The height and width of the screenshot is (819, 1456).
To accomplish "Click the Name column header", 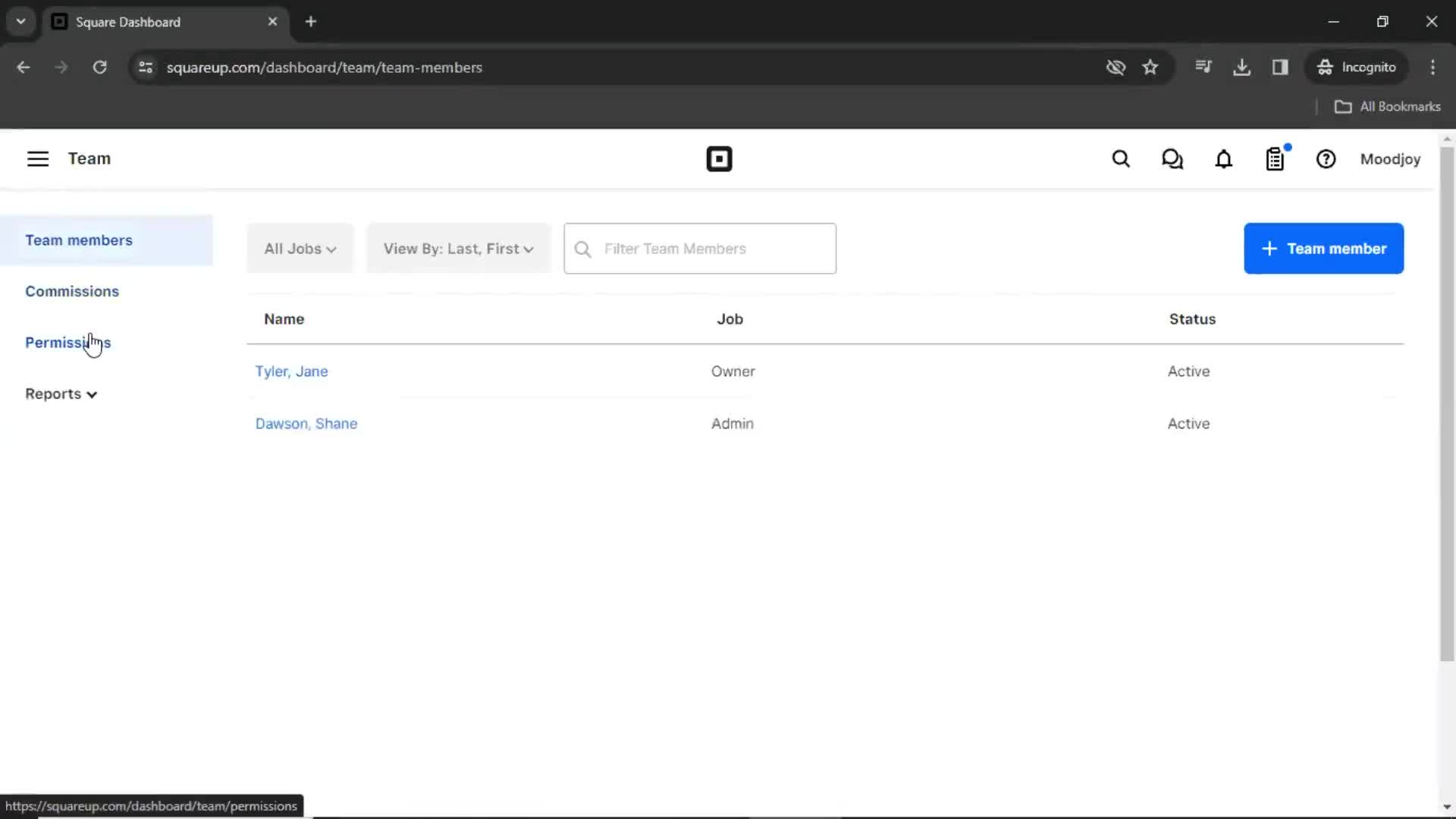I will tap(284, 319).
